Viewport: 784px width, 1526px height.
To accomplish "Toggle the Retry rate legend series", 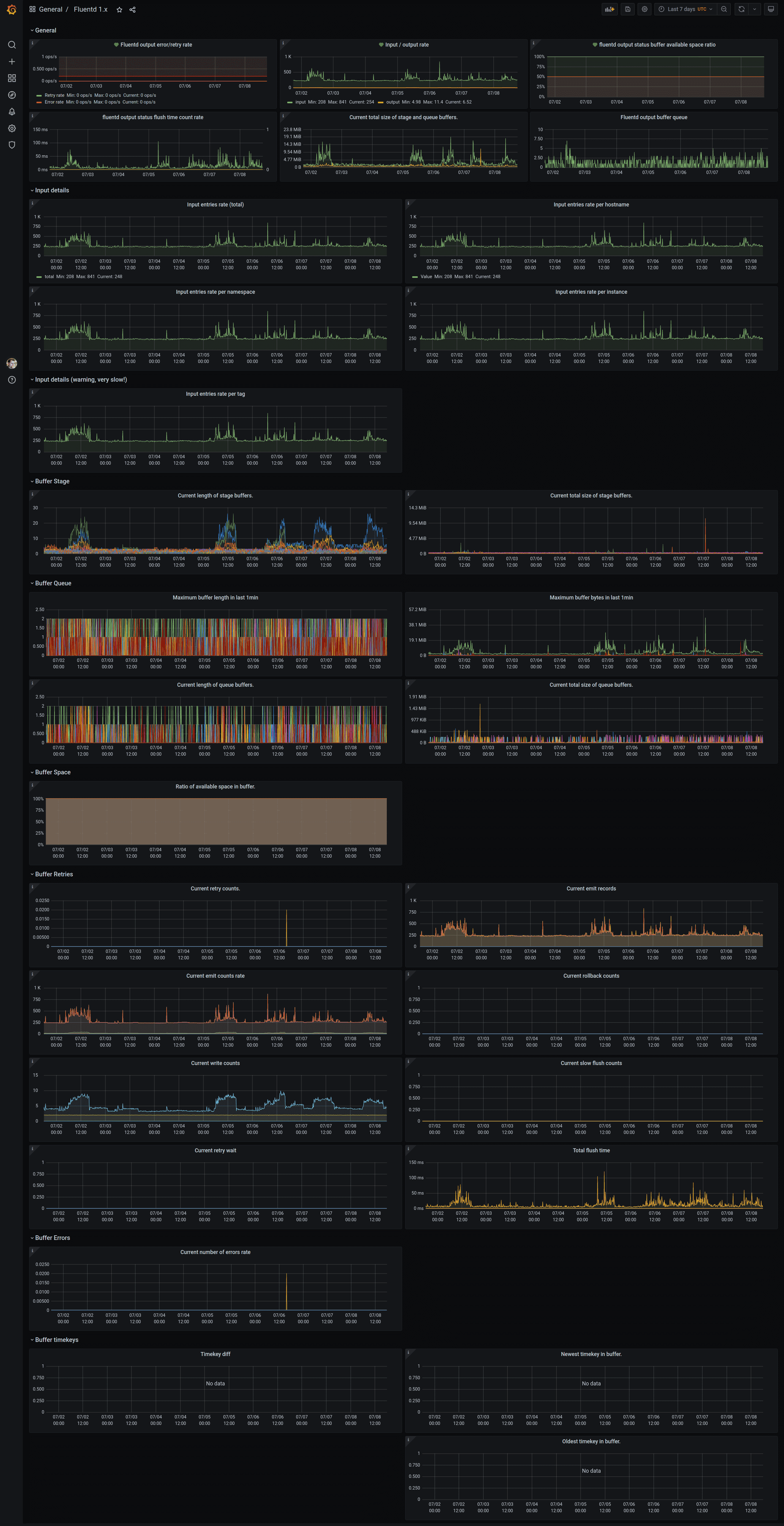I will coord(54,95).
